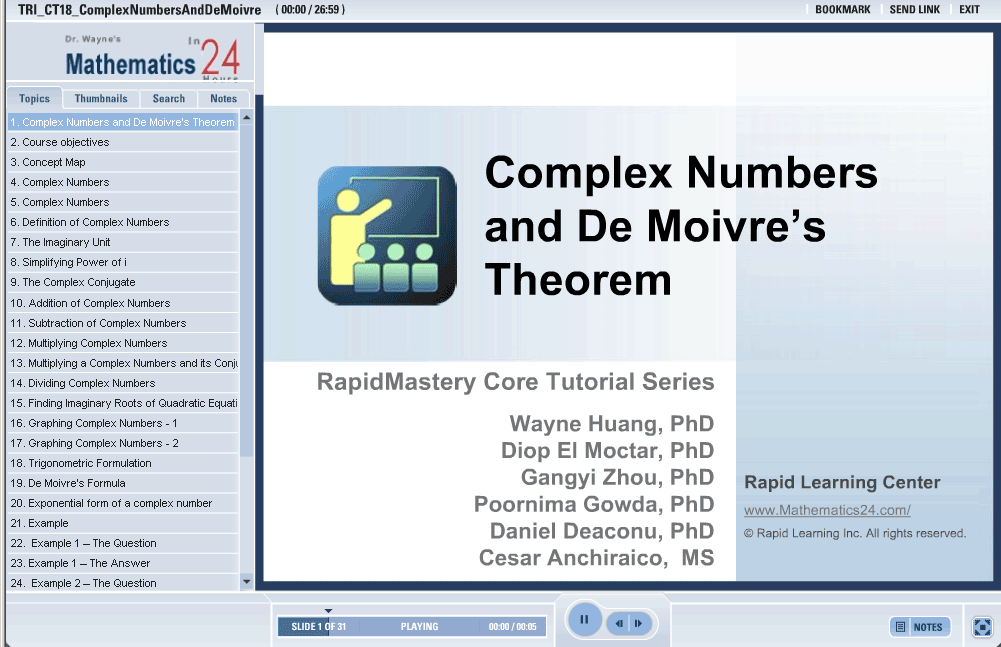Switch to the Topics tab
The image size is (1001, 647).
[x=34, y=98]
